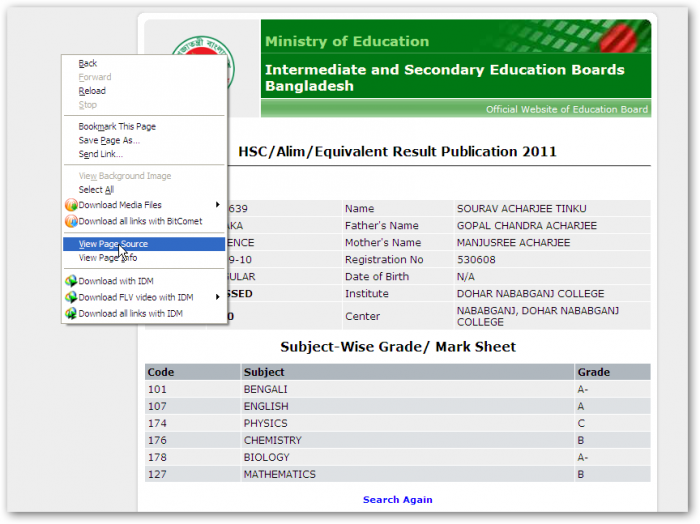This screenshot has height=524, width=700.
Task: Click grade A for English
Action: pos(581,407)
